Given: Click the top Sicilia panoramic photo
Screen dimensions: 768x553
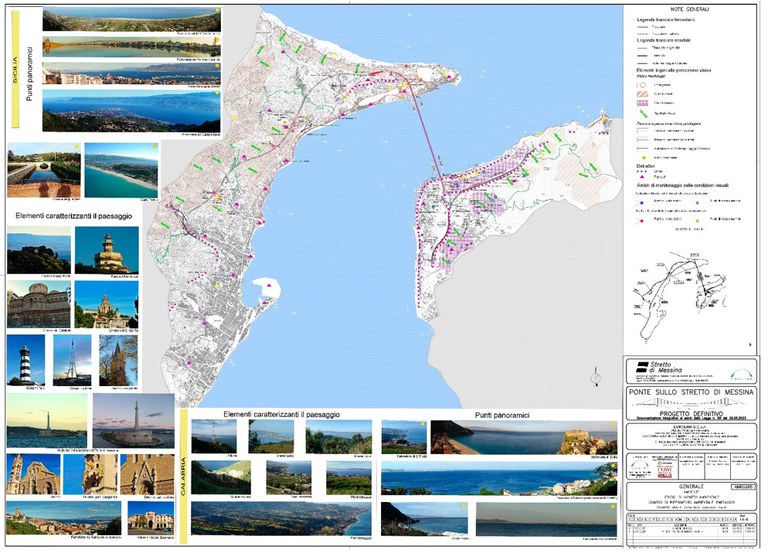Looking at the screenshot, I should coord(131,20).
